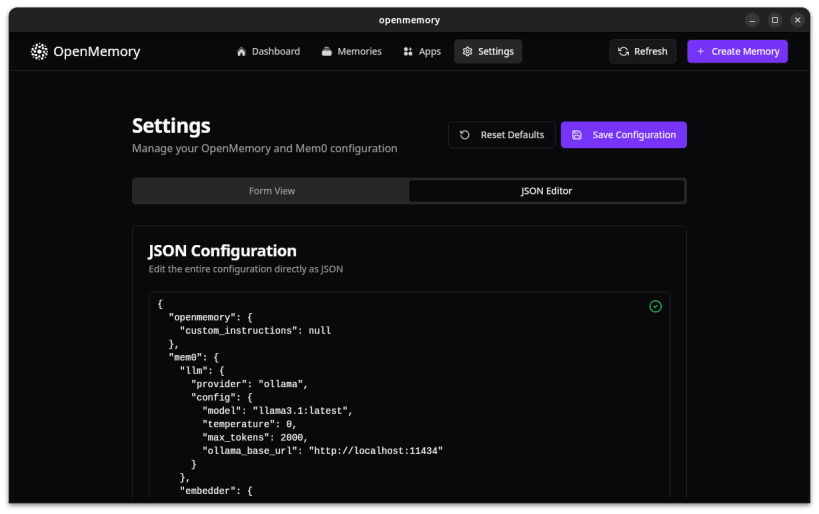Go to Dashboard via the home icon
819x514 pixels.
coord(241,51)
